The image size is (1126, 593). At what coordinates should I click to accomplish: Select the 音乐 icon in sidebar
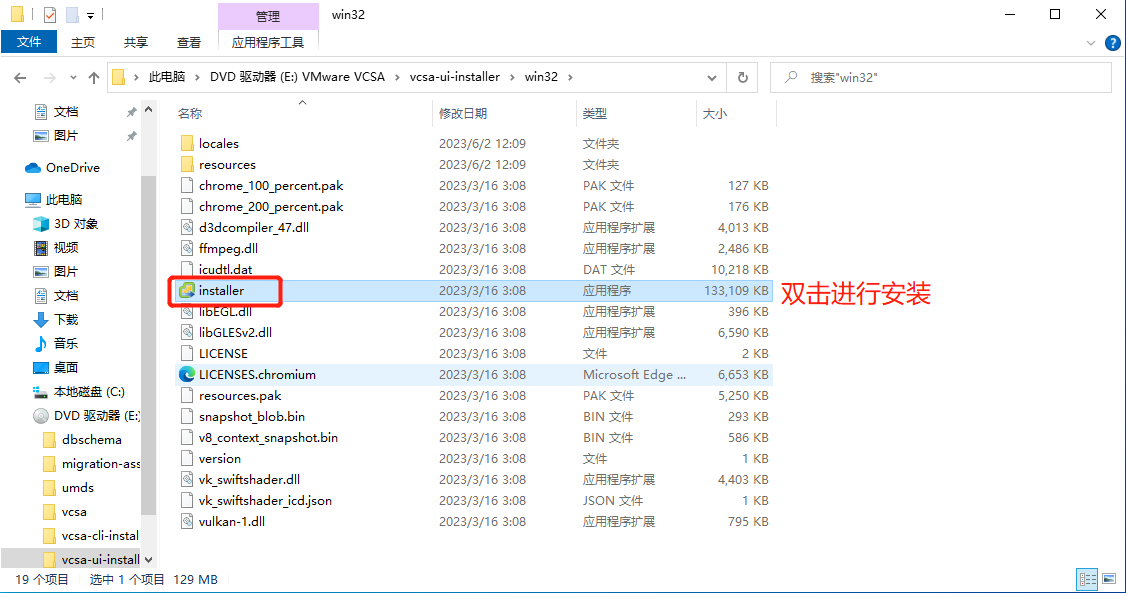[x=41, y=343]
